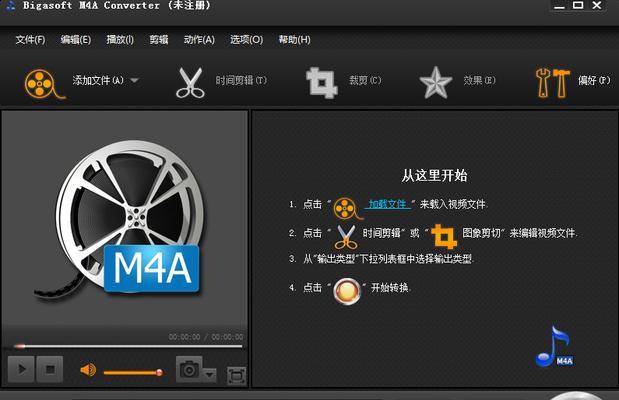
Task: Close the Bigasoft M4A Converter window
Action: [x=597, y=5]
